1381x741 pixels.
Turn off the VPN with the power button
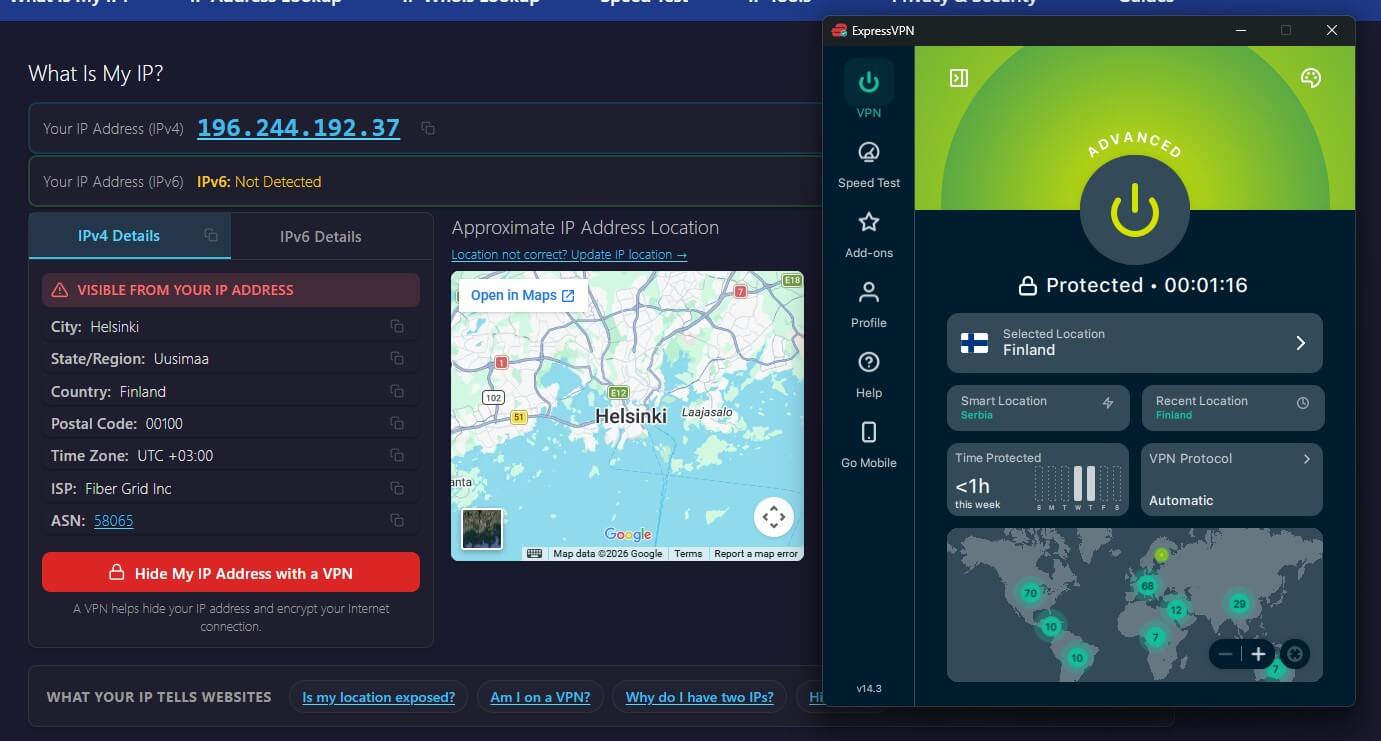1135,210
